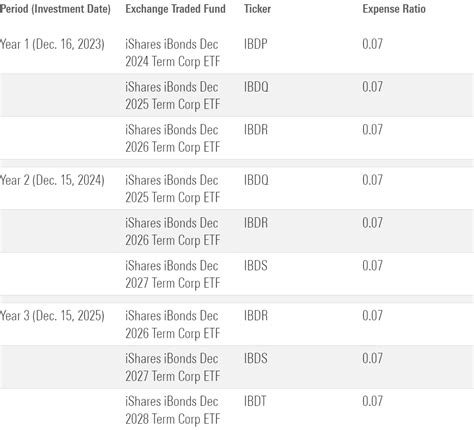Select the Year 2 (Dec. 15, 2024) cell

tap(52, 180)
